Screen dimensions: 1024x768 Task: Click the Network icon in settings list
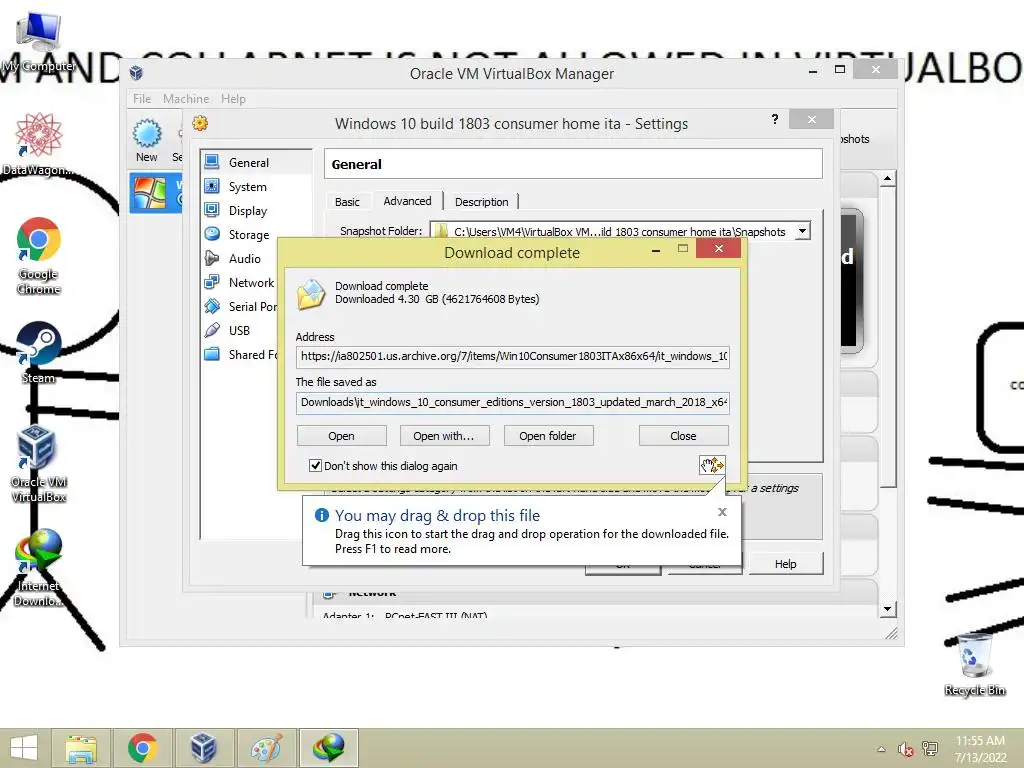click(212, 282)
